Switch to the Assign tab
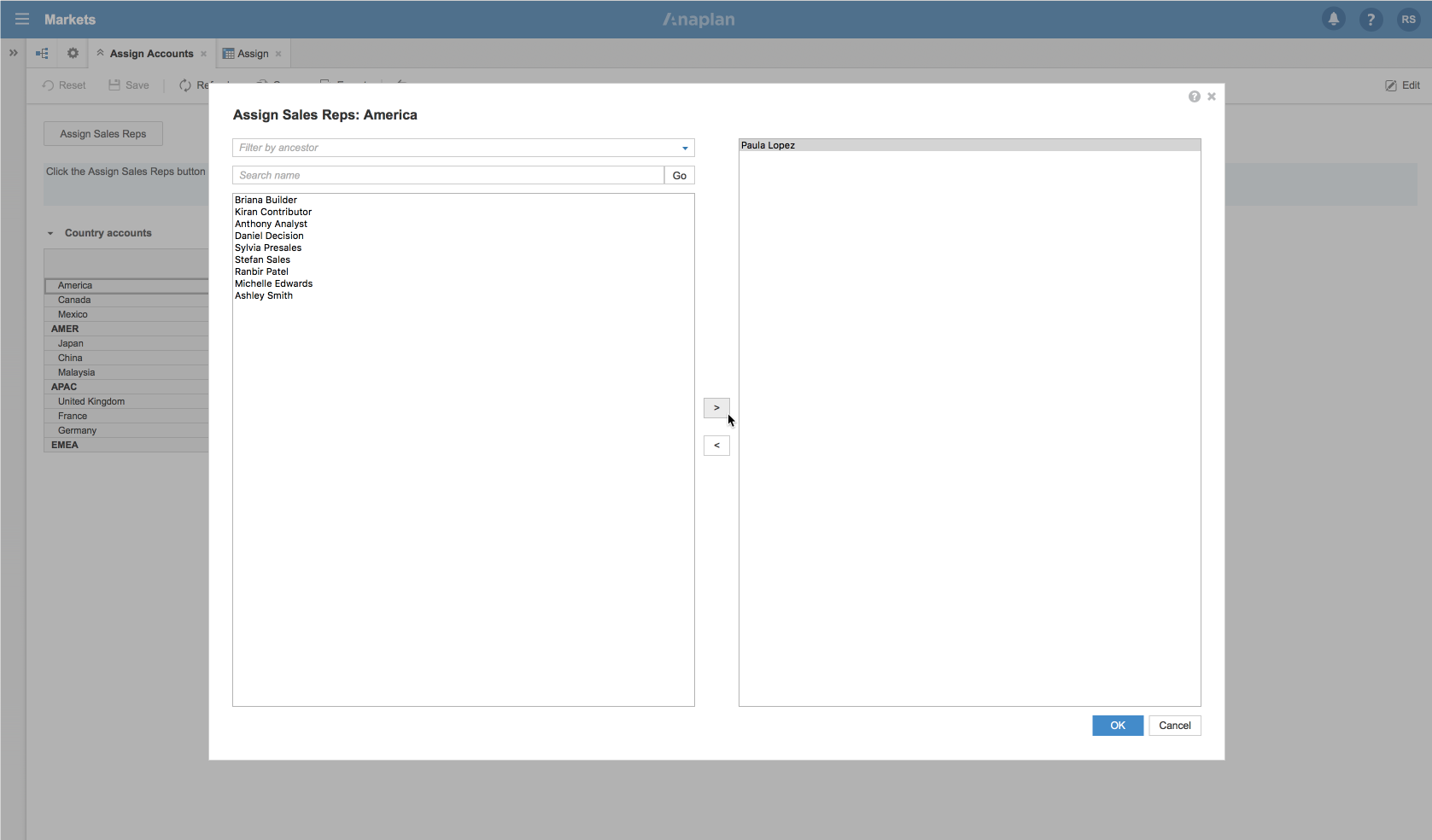1432x840 pixels. pos(251,53)
